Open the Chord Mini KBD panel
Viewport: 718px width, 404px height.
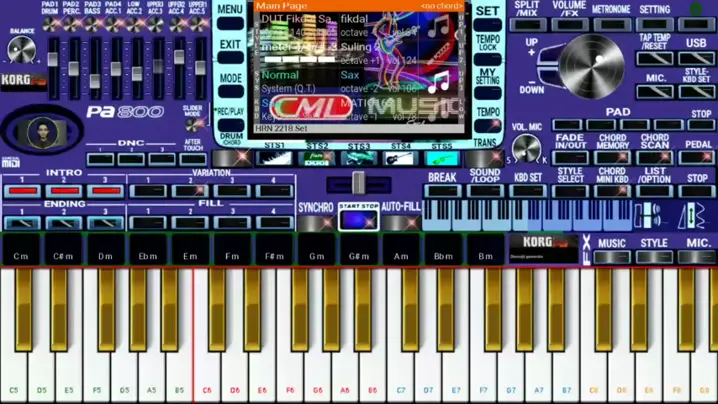[x=612, y=185]
